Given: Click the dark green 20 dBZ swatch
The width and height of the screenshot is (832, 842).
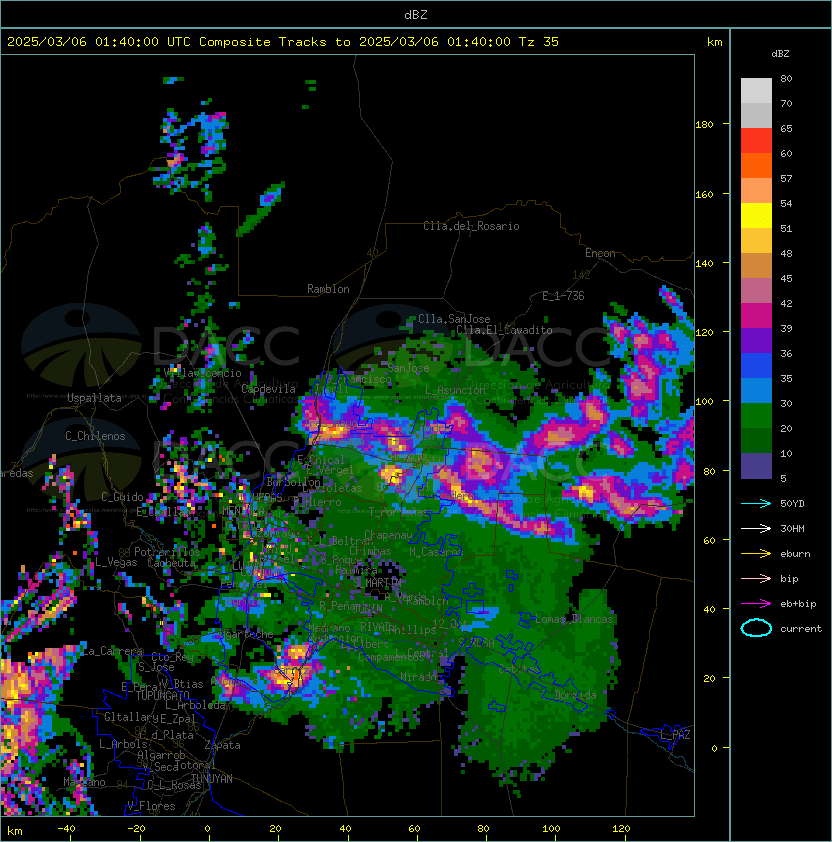Looking at the screenshot, I should point(756,441).
